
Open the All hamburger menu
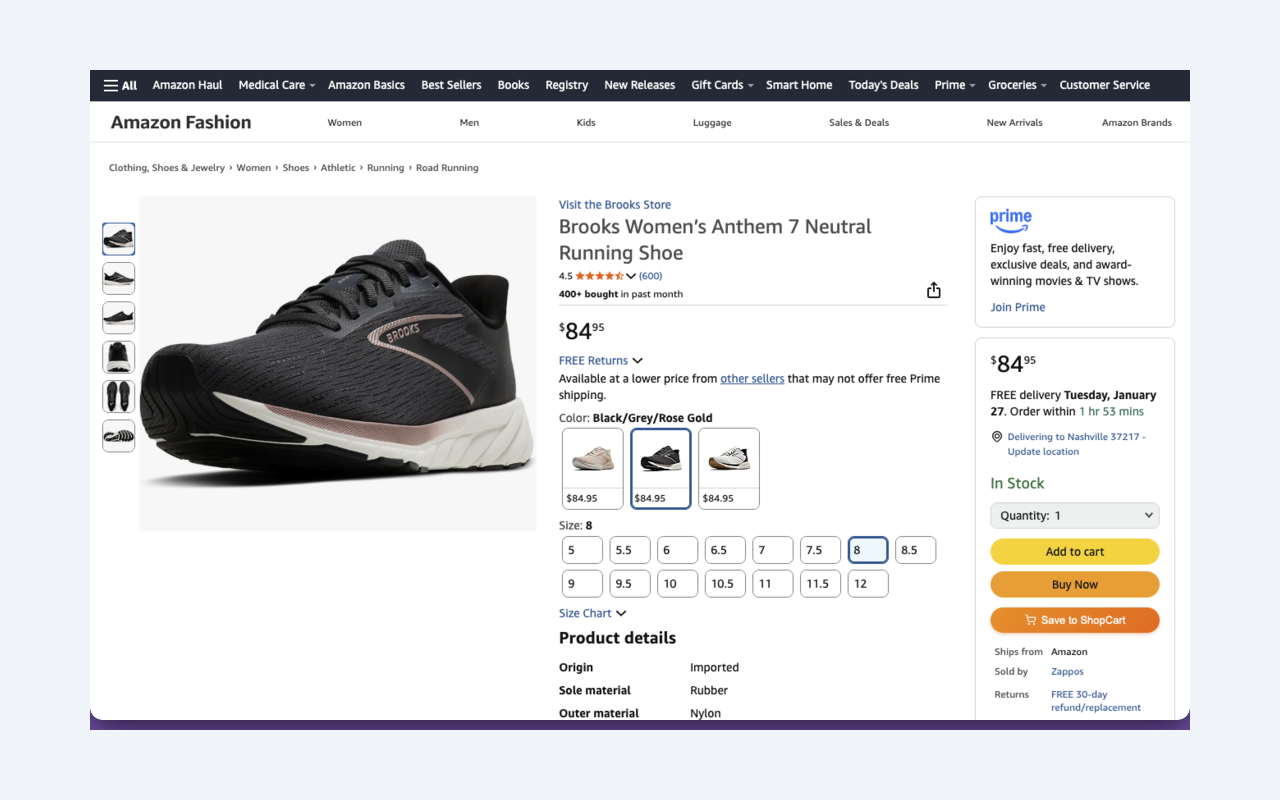119,85
